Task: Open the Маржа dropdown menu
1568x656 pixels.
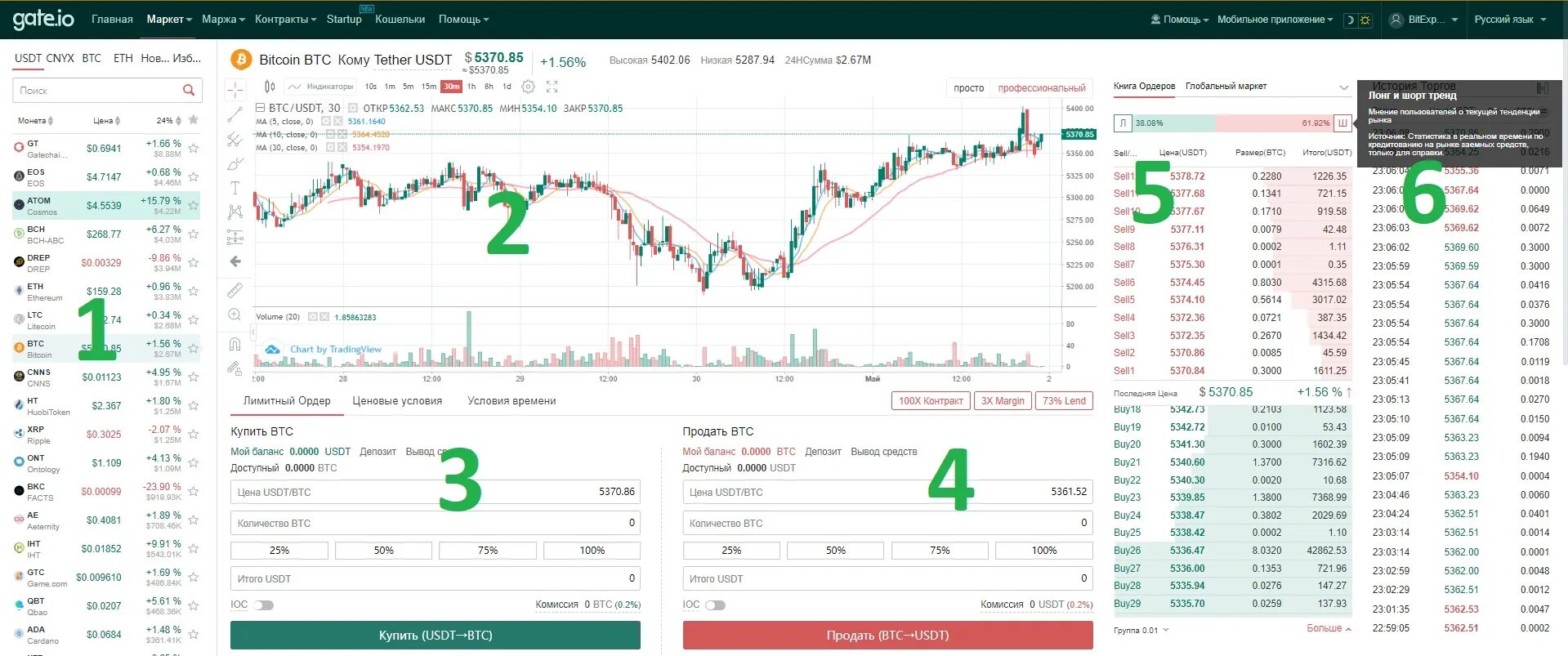Action: point(223,20)
